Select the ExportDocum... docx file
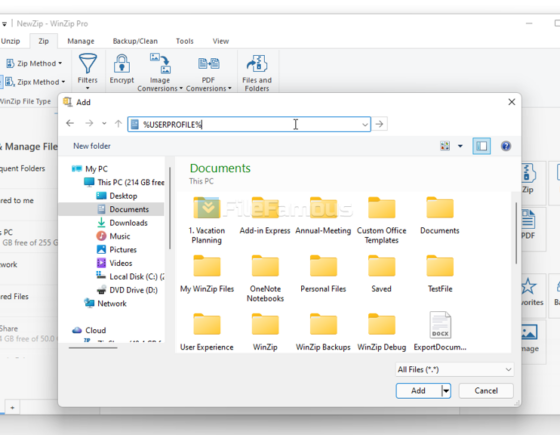 [x=440, y=331]
